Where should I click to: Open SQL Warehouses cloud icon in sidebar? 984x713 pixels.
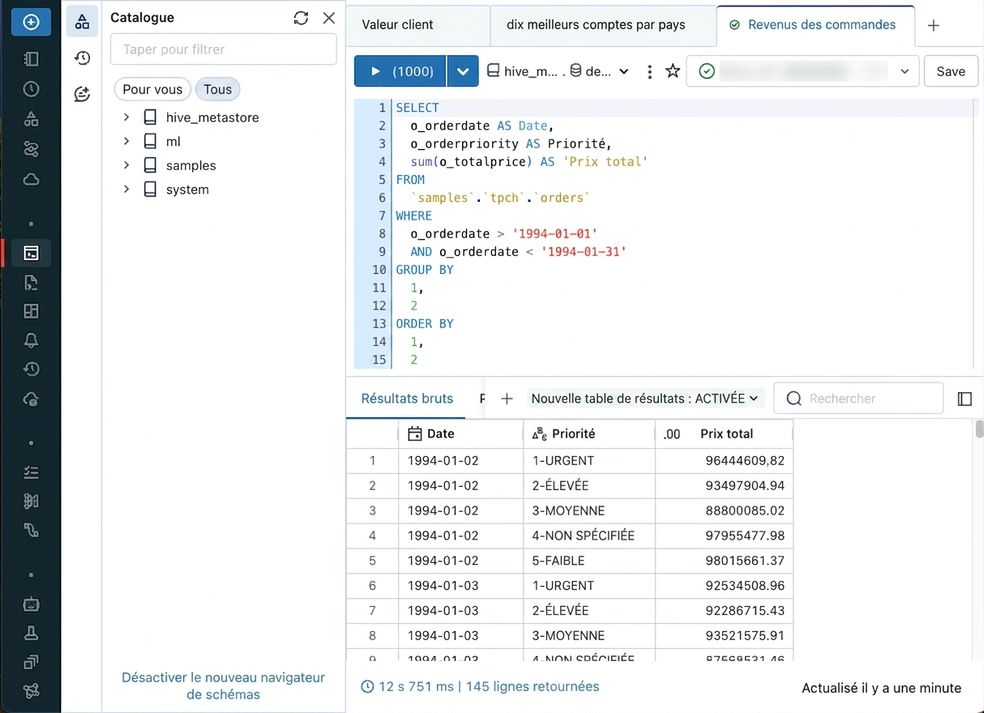tap(31, 399)
